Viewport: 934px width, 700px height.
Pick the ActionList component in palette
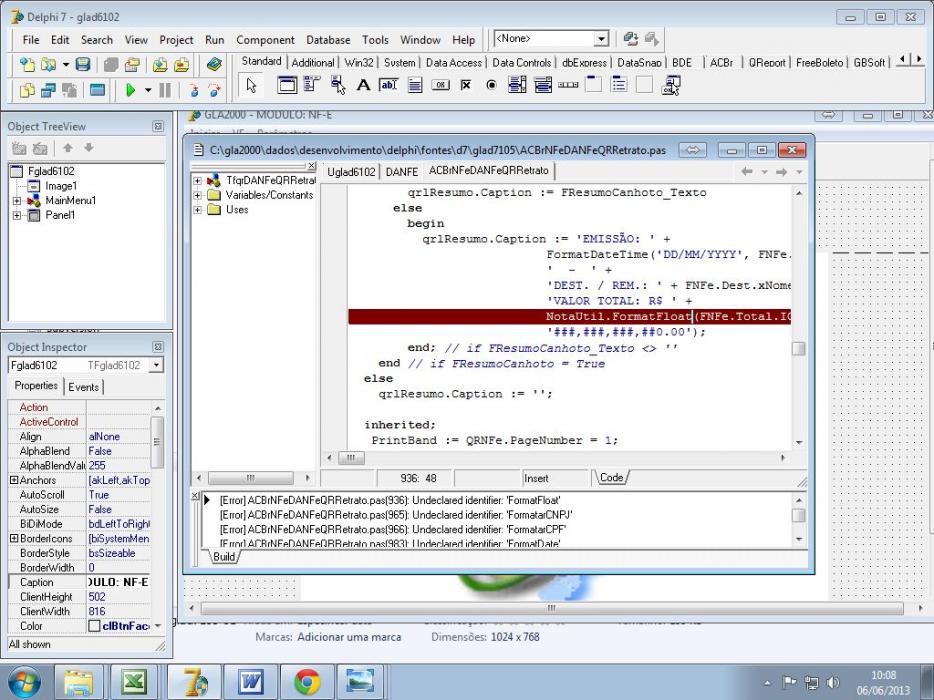click(671, 85)
